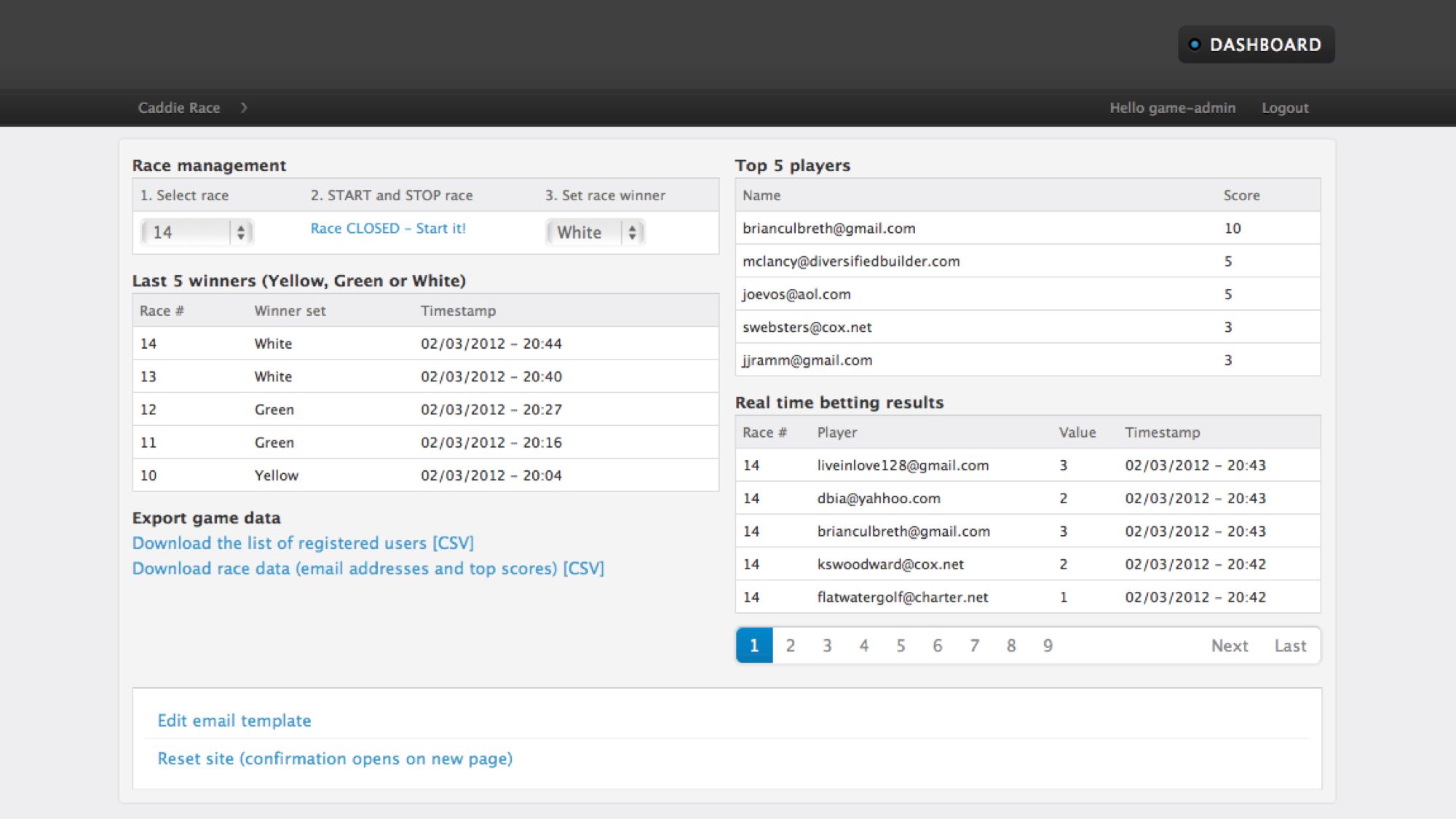Click Hello game-admin user text

1172,108
